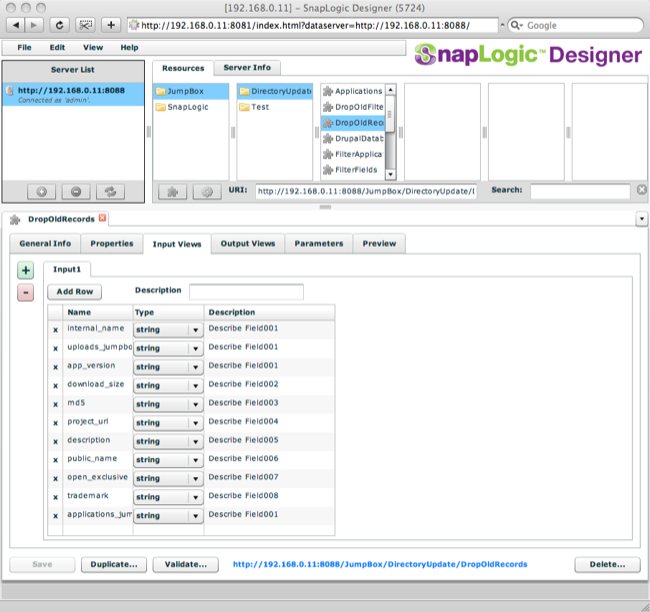The image size is (650, 612).
Task: Select the SnapLogic folder in Resources
Action: (191, 107)
